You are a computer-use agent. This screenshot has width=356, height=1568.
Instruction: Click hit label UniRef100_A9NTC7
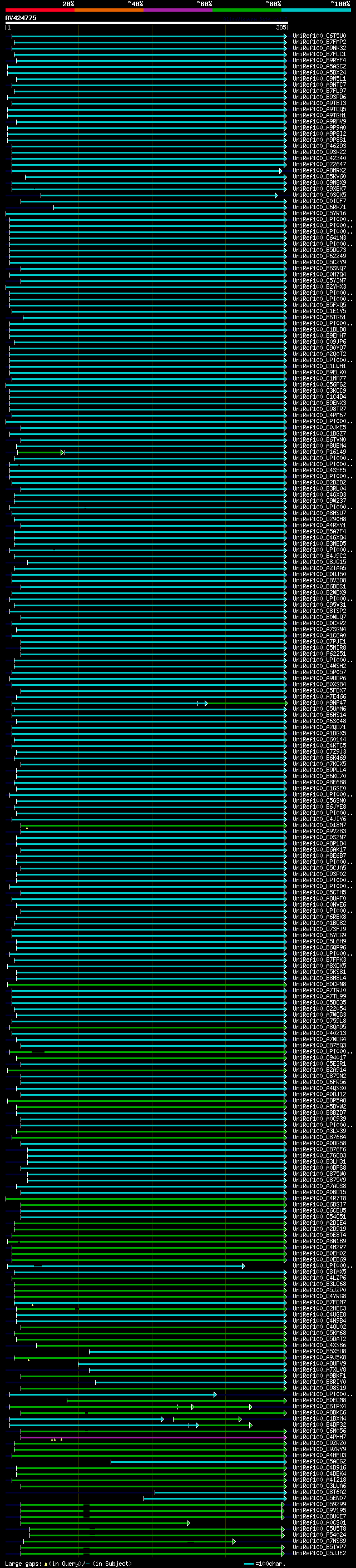coord(319,85)
